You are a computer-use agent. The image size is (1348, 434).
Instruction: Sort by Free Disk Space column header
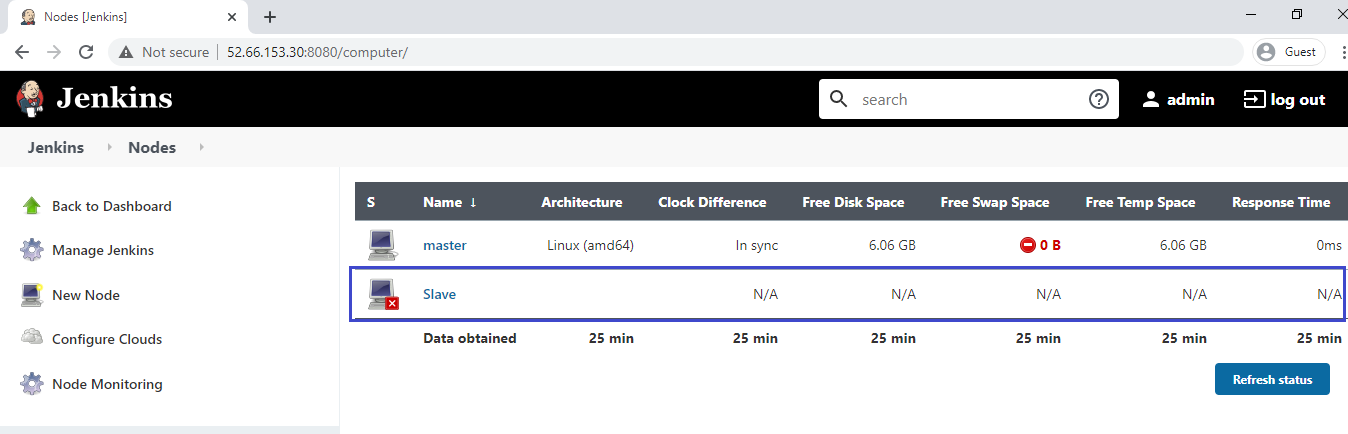pyautogui.click(x=853, y=202)
